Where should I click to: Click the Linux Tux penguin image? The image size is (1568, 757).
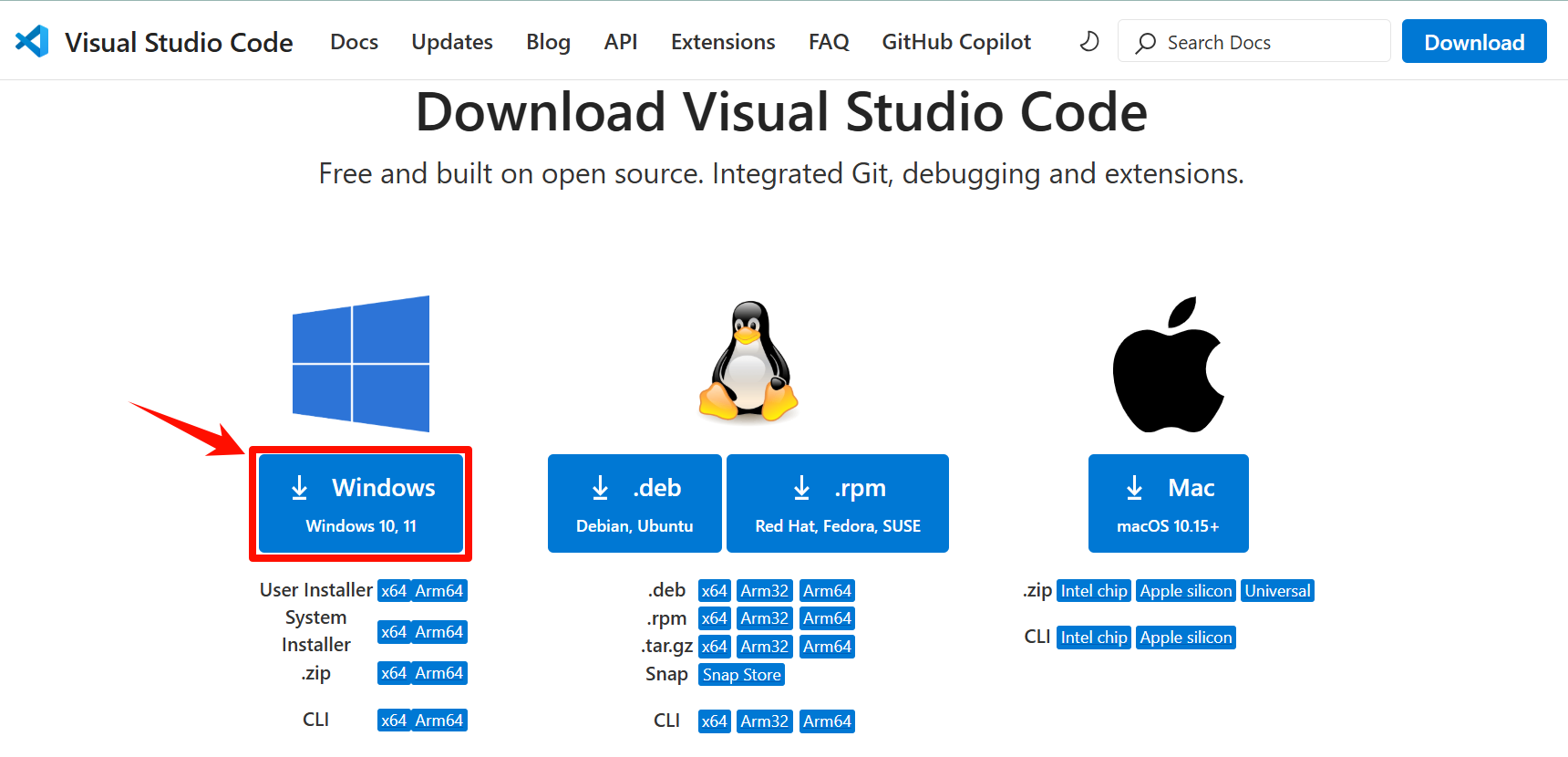(748, 361)
